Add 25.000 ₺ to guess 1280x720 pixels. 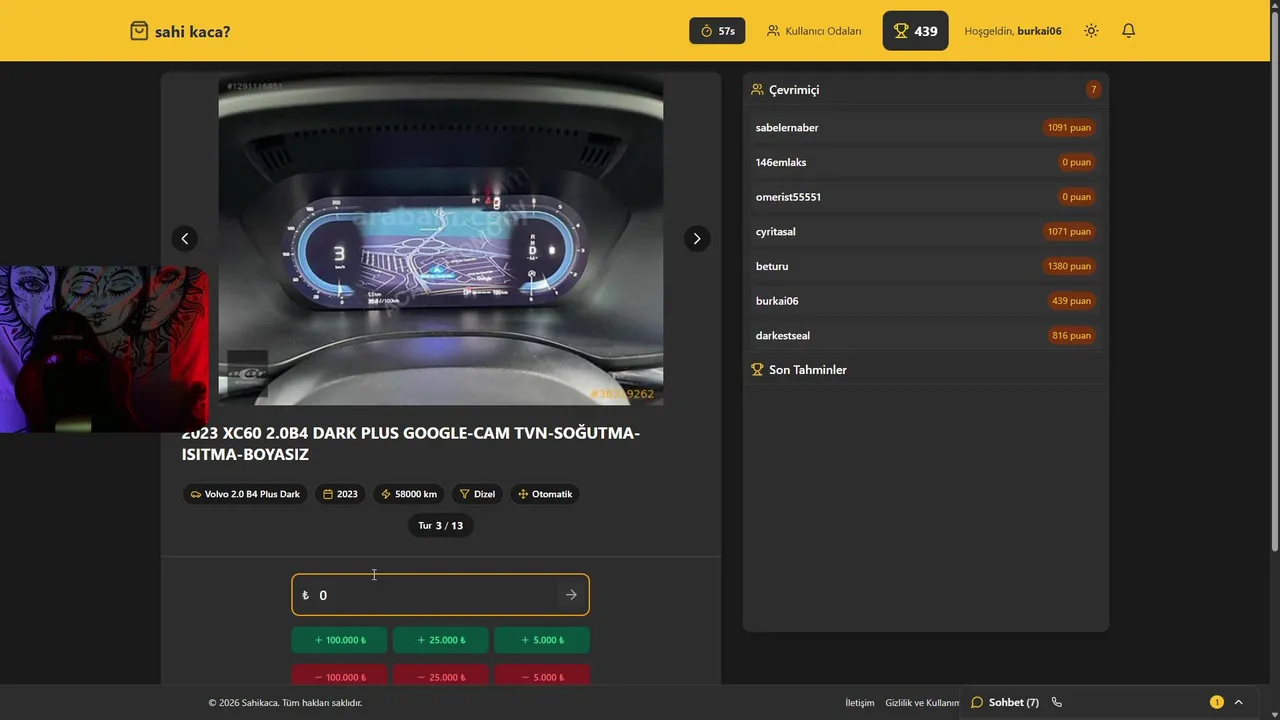tap(440, 640)
